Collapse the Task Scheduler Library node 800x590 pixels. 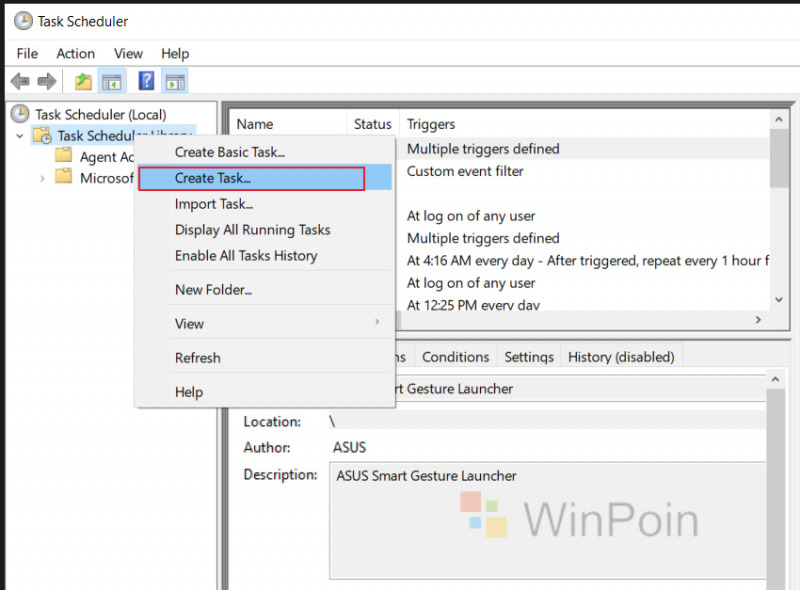pos(20,136)
